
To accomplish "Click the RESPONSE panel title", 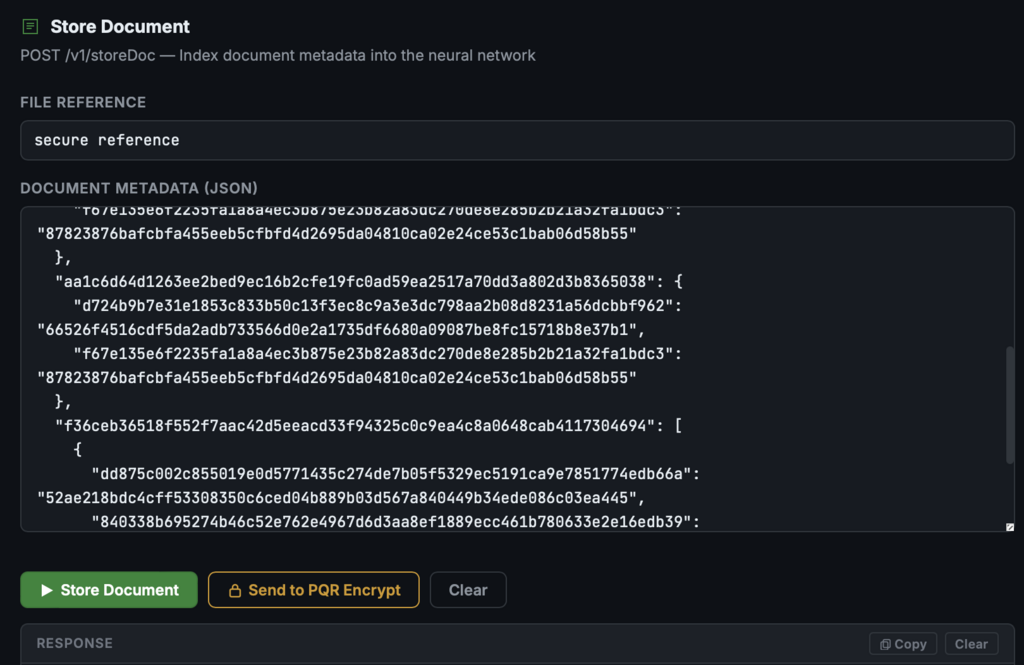I will 74,643.
